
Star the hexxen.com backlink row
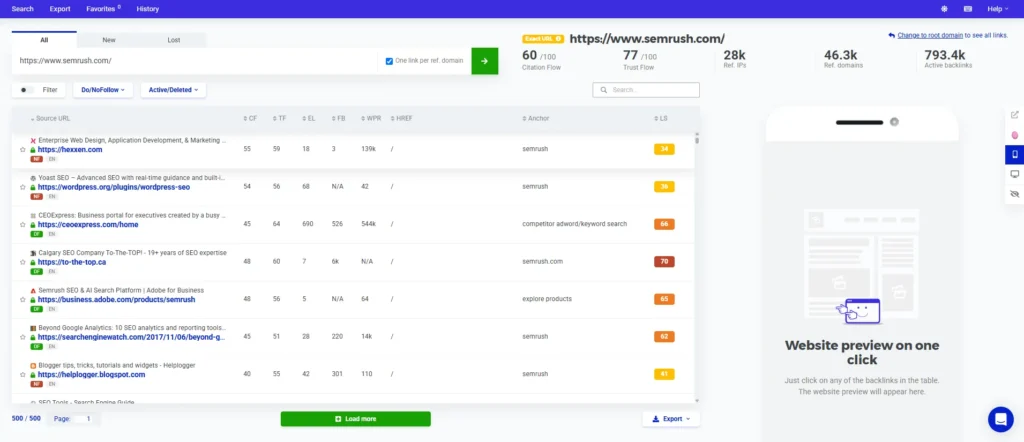23,150
